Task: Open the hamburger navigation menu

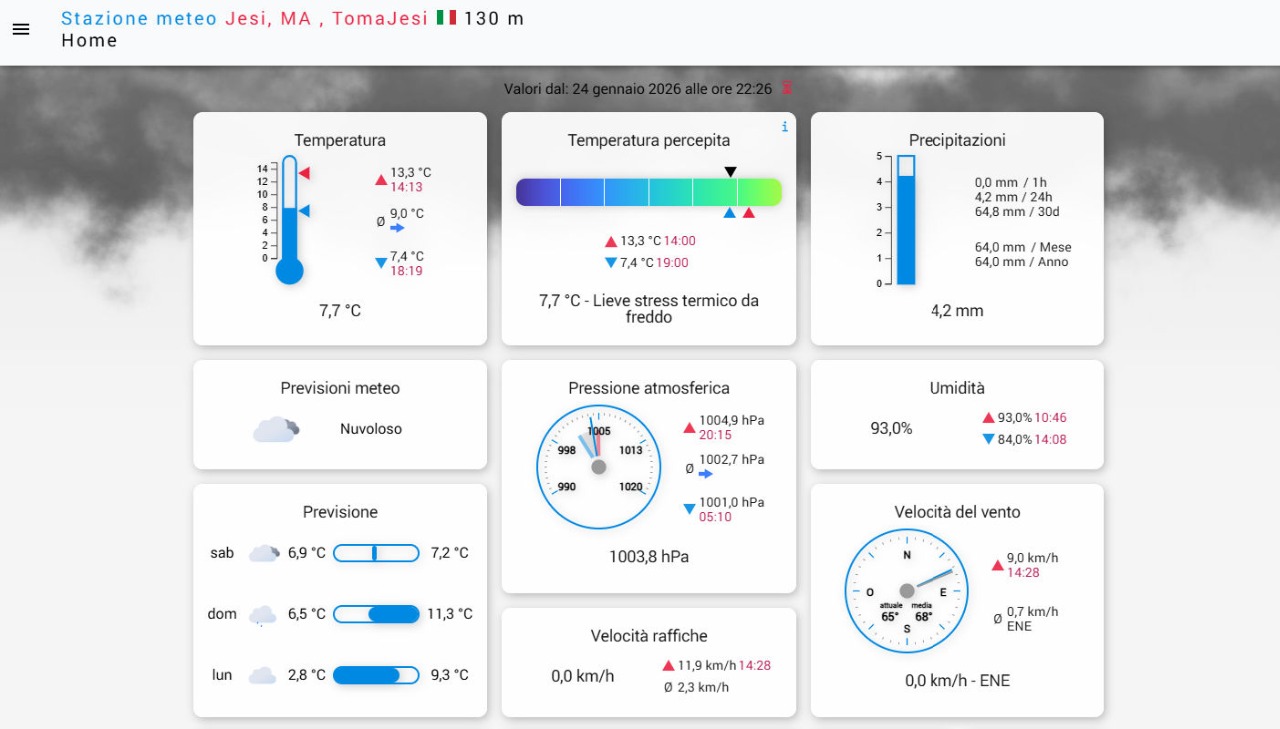Action: click(21, 29)
